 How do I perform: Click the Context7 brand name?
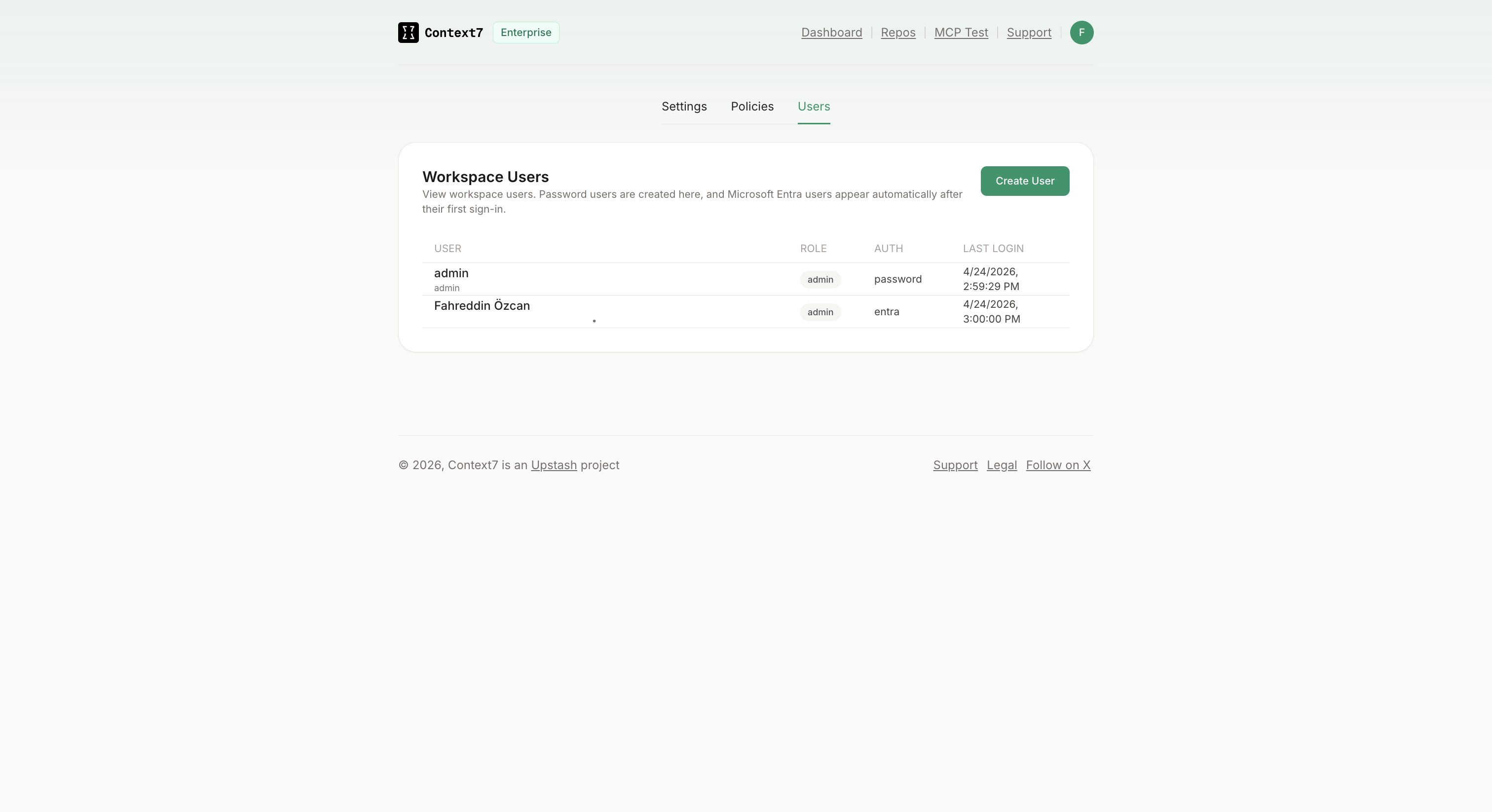coord(453,33)
